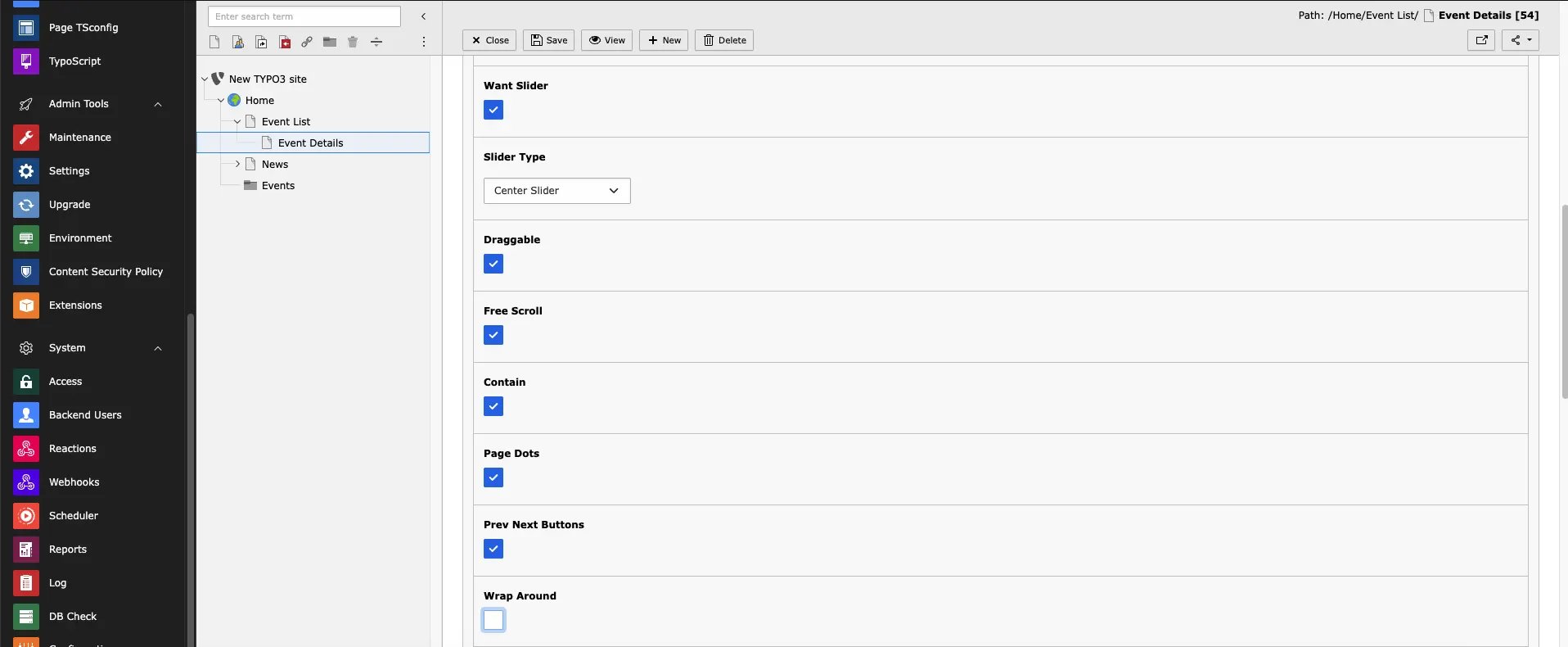The width and height of the screenshot is (1568, 647).
Task: Click the Delete button
Action: pos(724,40)
